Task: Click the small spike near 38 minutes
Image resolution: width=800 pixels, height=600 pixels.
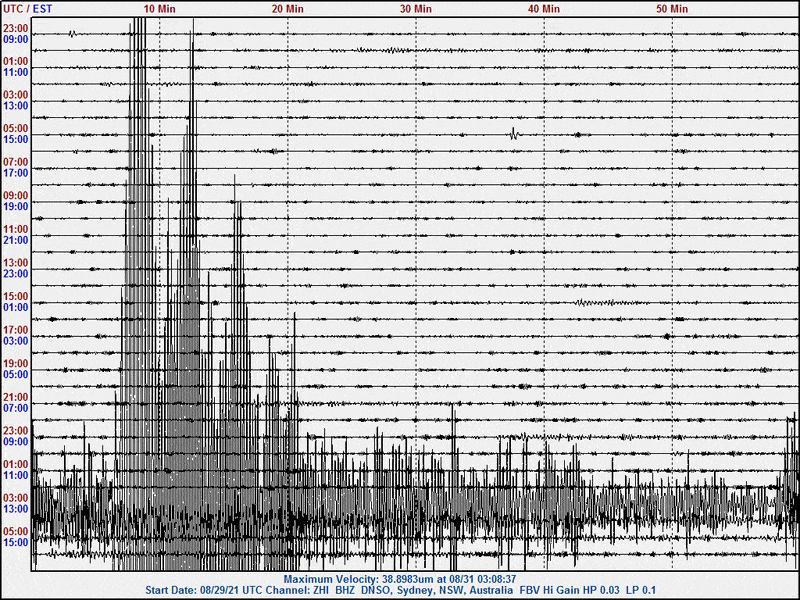Action: (x=514, y=134)
